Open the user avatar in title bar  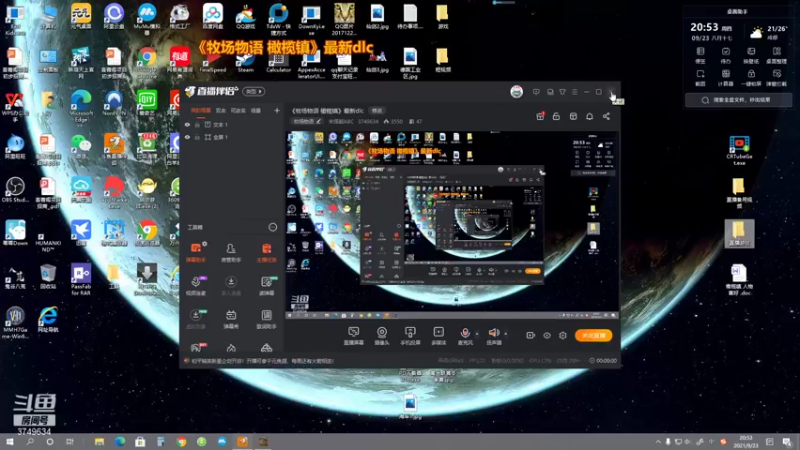pyautogui.click(x=516, y=92)
